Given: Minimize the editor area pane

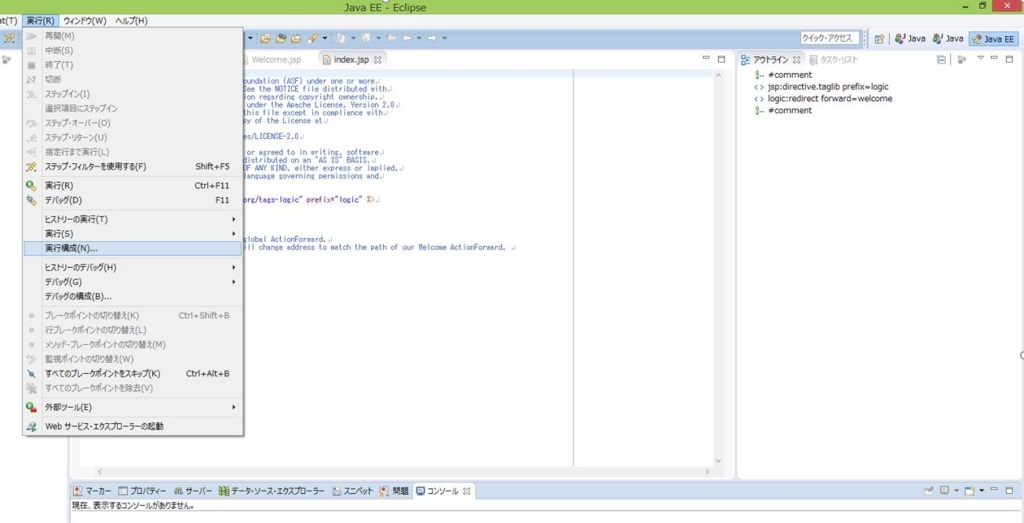Looking at the screenshot, I should click(706, 59).
